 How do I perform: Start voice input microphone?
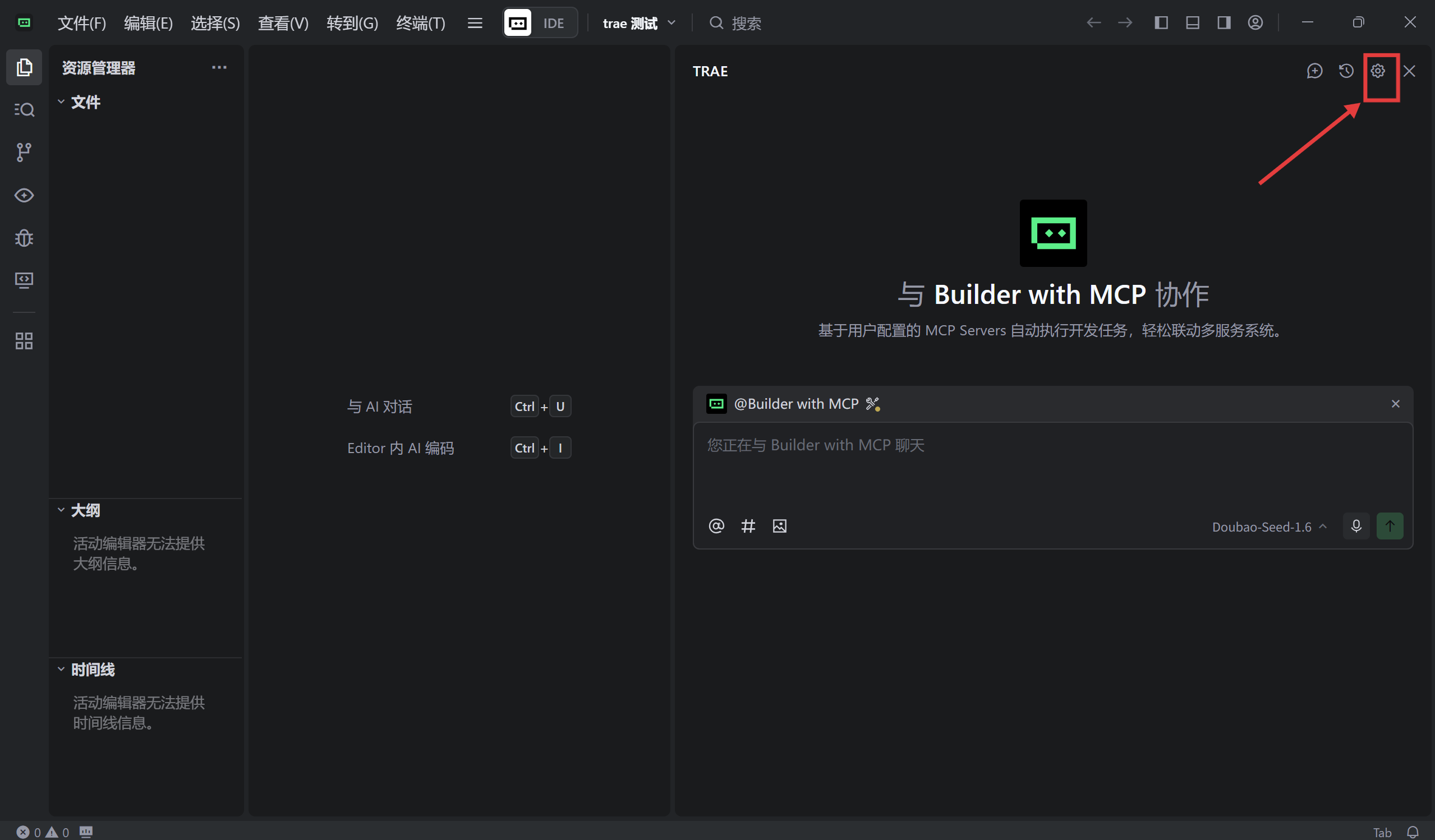(x=1356, y=526)
